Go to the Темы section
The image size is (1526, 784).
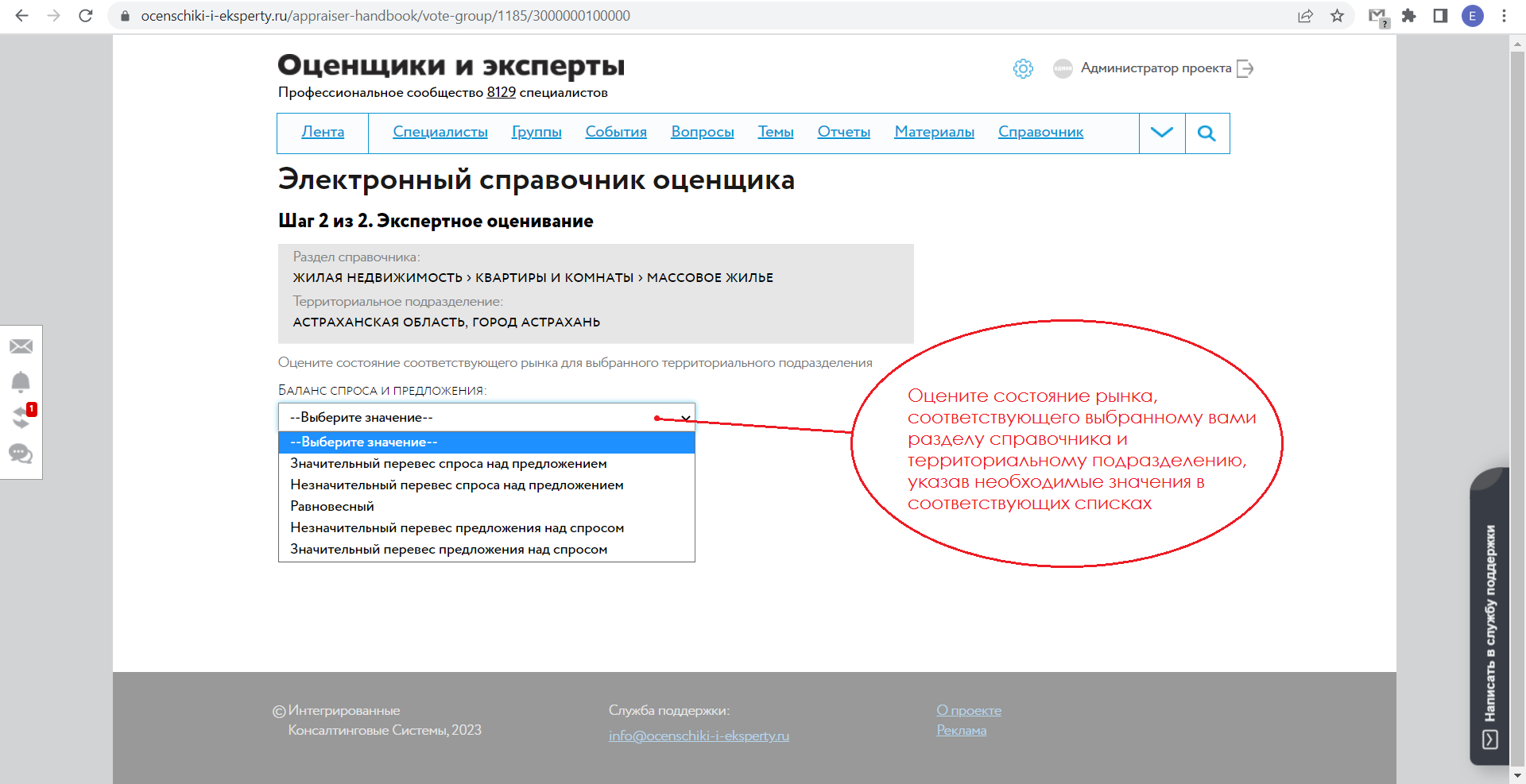click(776, 132)
